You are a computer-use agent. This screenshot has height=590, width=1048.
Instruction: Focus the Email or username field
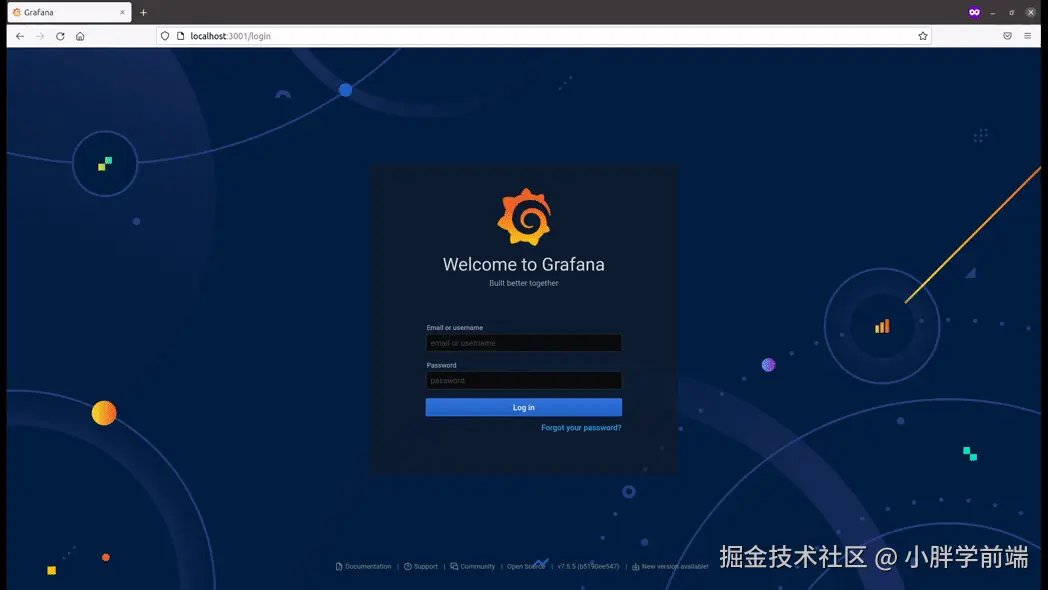[x=524, y=343]
